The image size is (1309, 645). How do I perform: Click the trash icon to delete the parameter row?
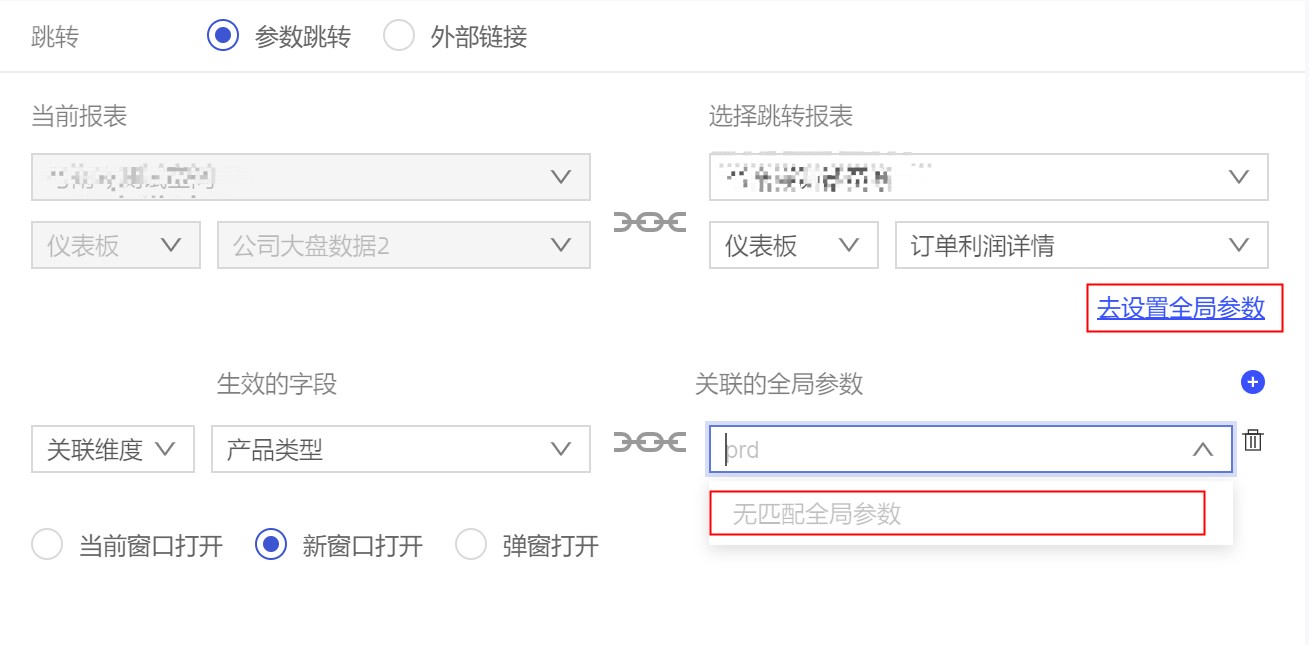point(1253,441)
